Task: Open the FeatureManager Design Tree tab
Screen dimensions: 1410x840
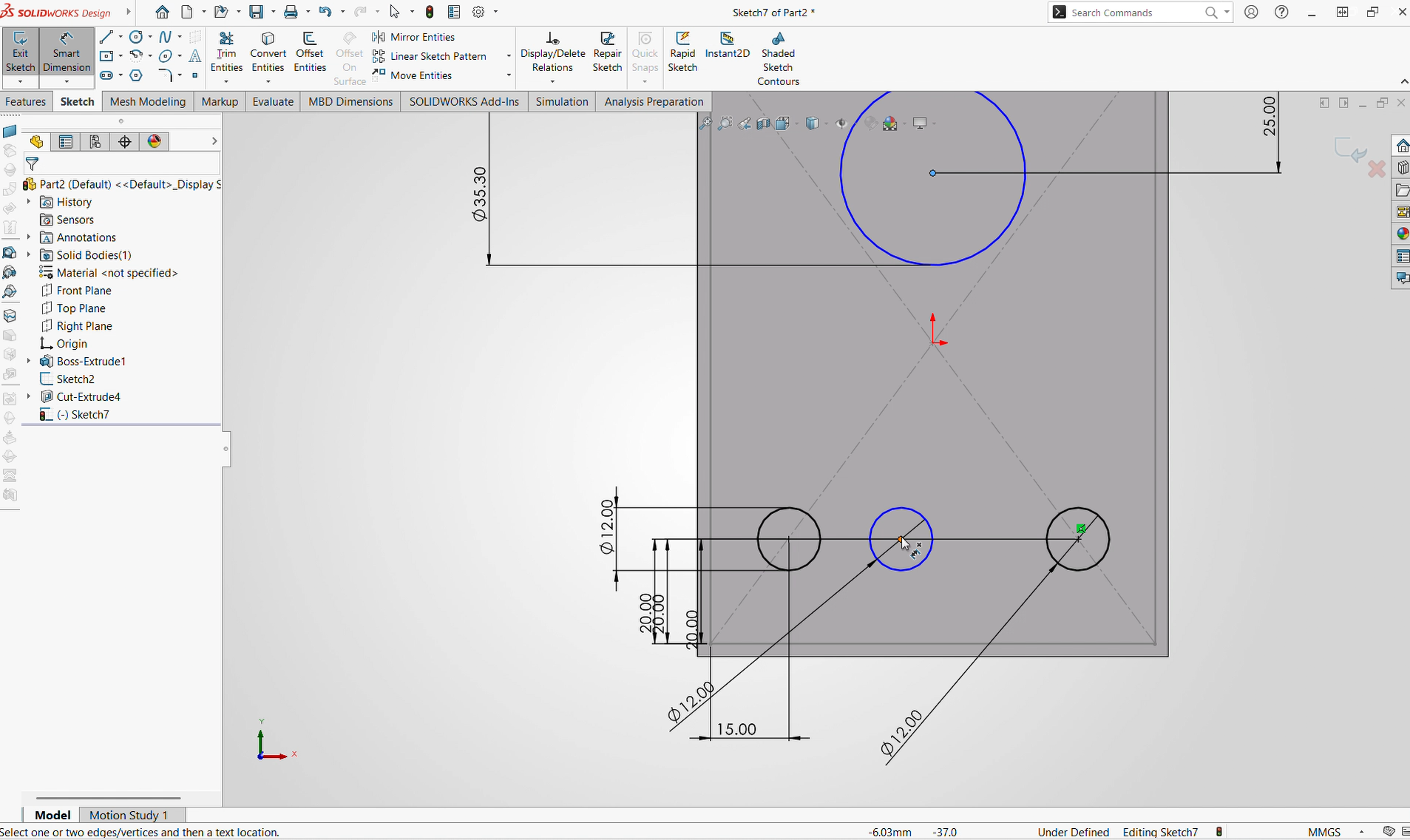Action: [x=36, y=142]
